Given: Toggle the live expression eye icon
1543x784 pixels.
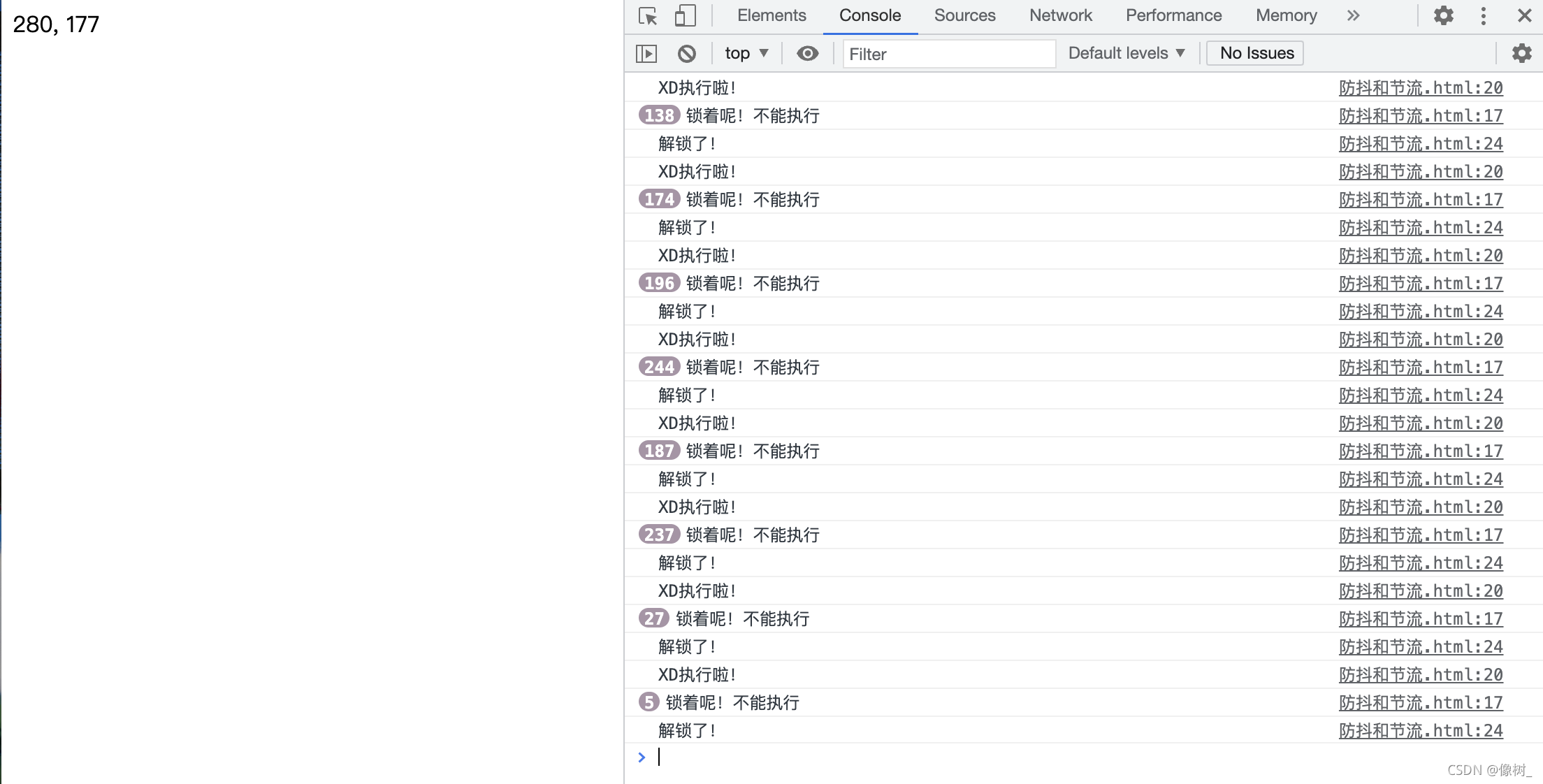Looking at the screenshot, I should (807, 53).
